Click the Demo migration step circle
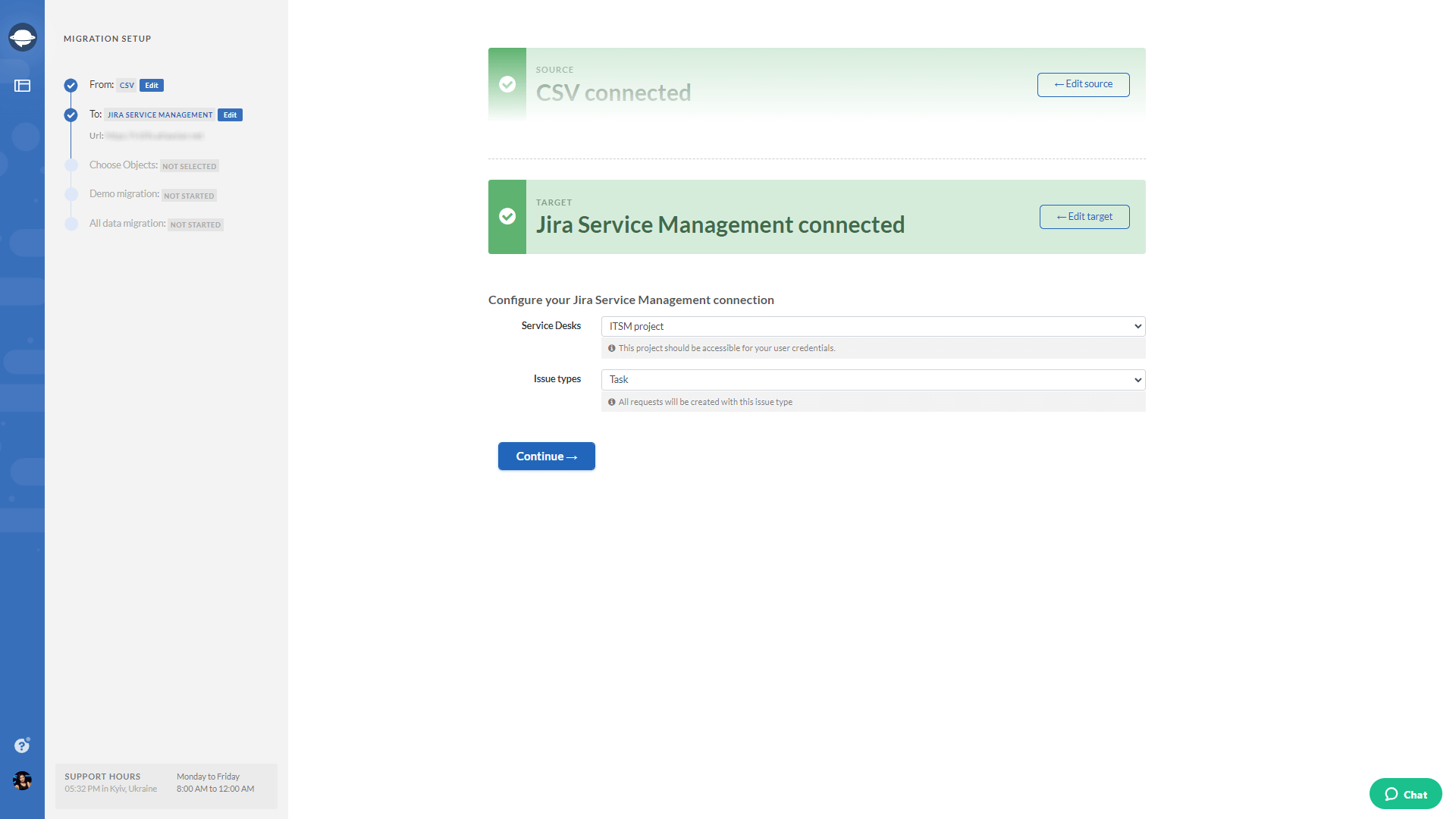The image size is (1456, 819). 71,195
